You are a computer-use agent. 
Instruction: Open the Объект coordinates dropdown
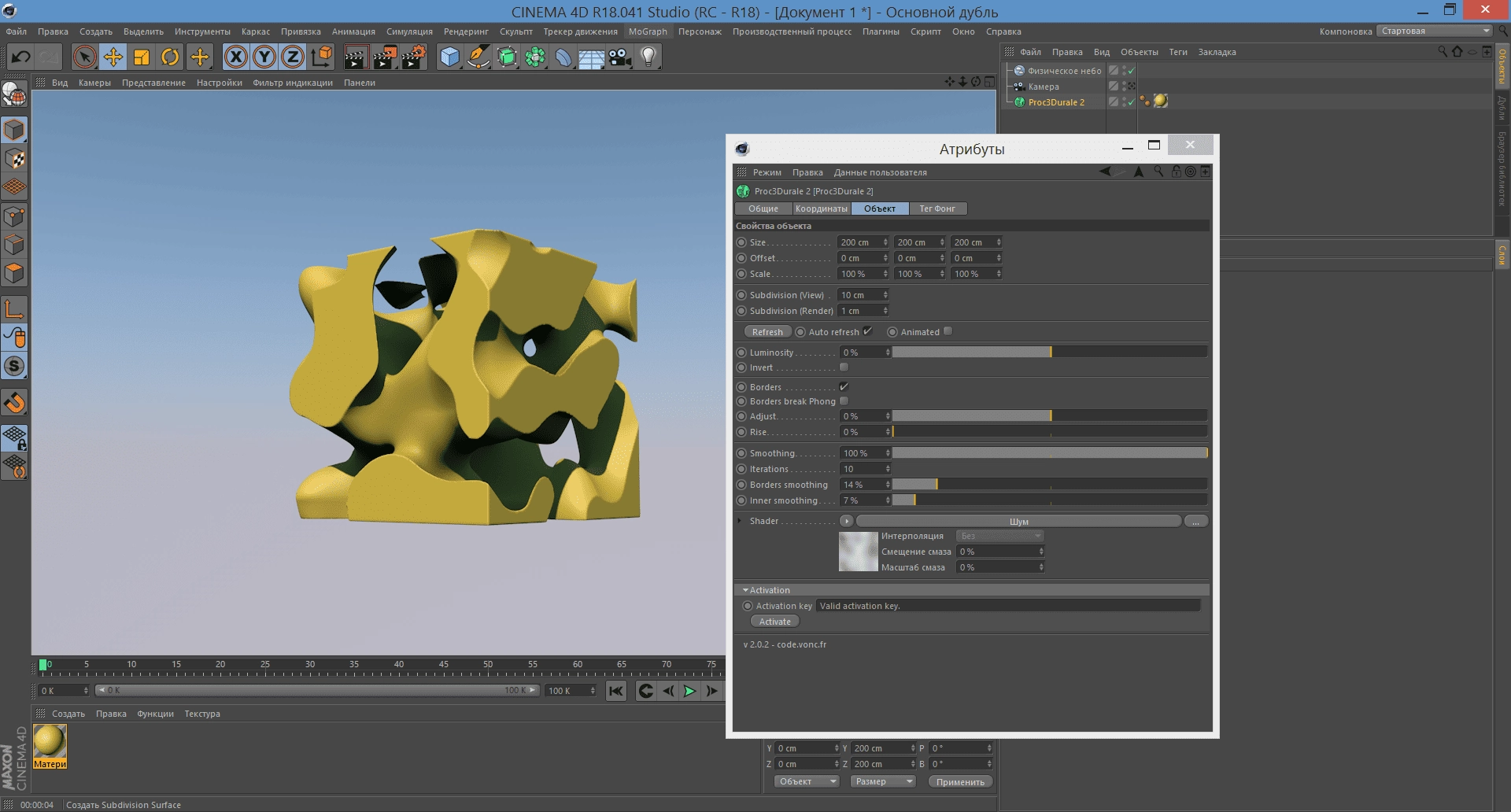(x=807, y=781)
